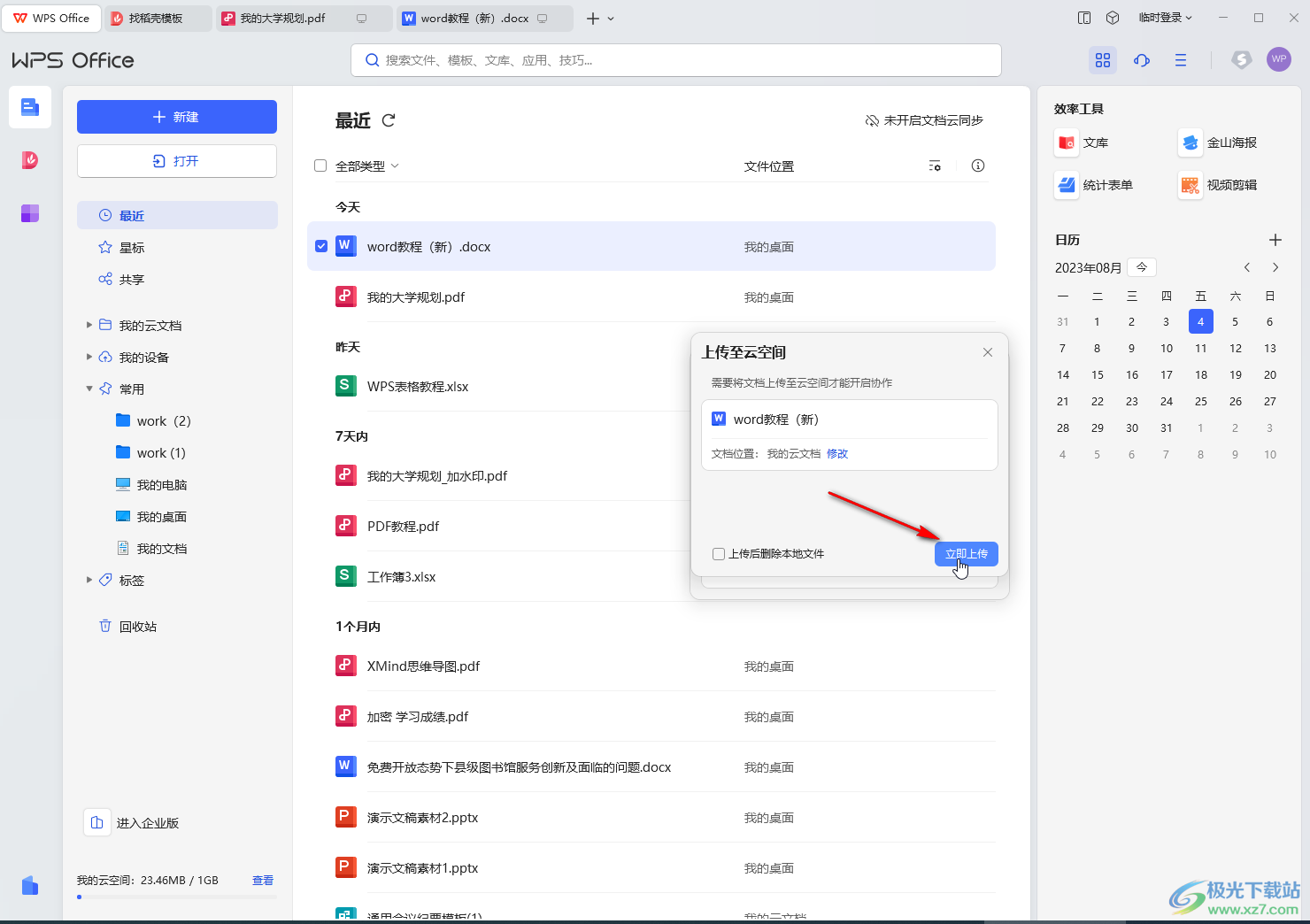Open 我的电脑 in sidebar
Viewport: 1310px width, 924px height.
[x=151, y=484]
